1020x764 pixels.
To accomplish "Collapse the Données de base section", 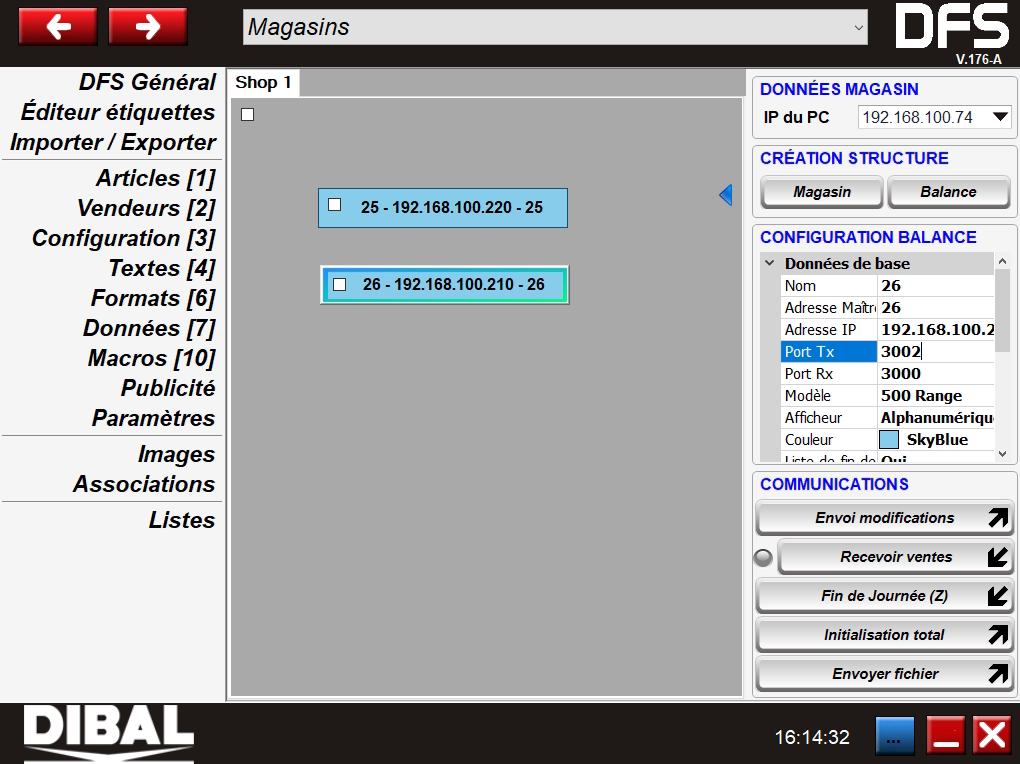I will pos(769,264).
